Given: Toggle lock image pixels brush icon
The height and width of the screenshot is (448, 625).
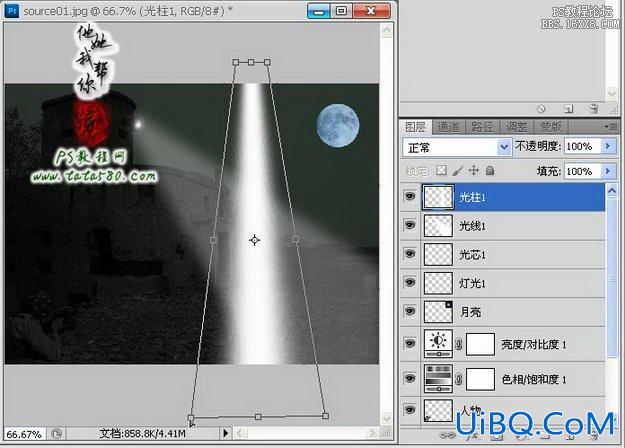Looking at the screenshot, I should point(458,171).
